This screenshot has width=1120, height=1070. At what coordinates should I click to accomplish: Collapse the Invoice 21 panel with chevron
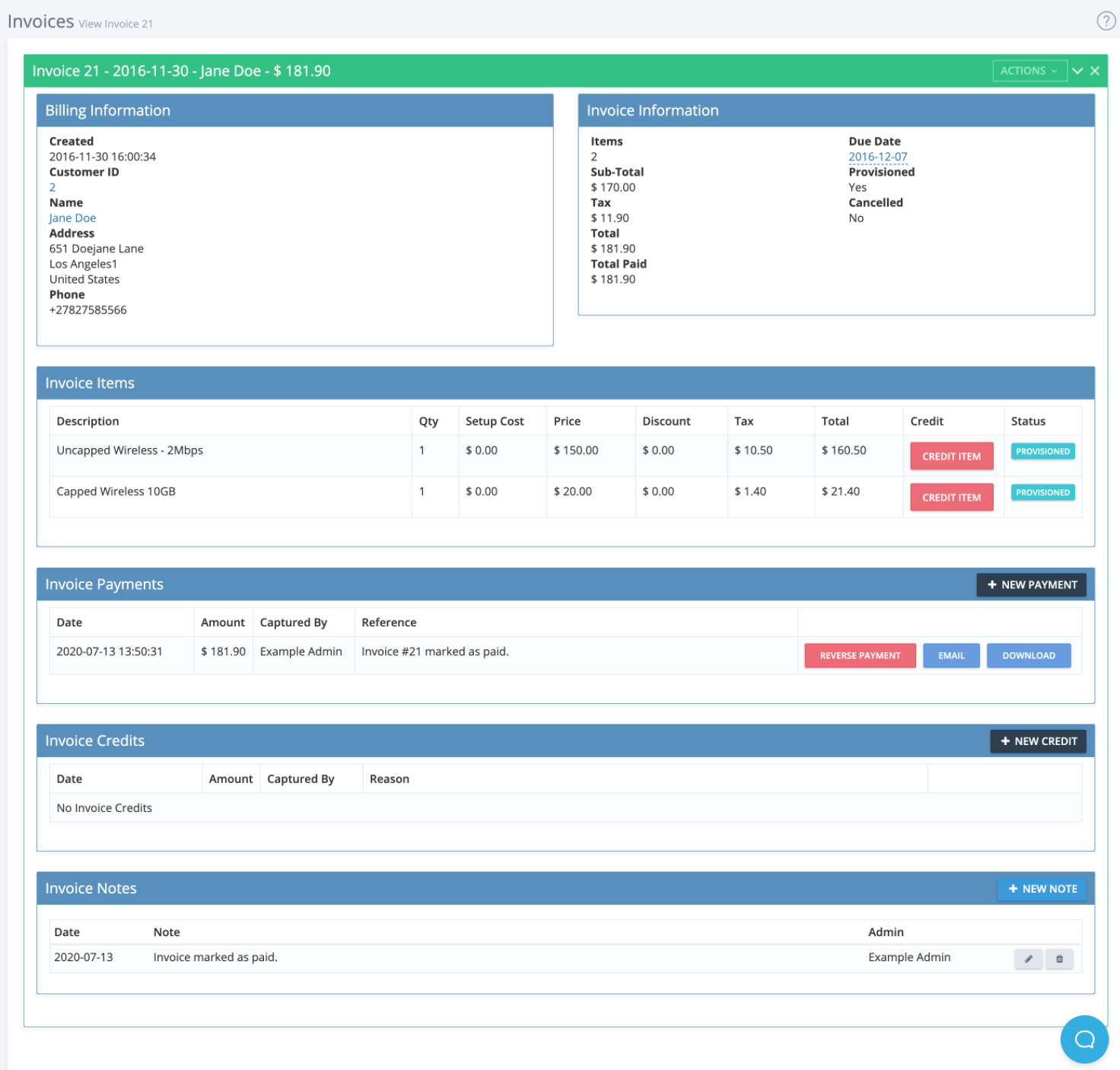pos(1077,71)
